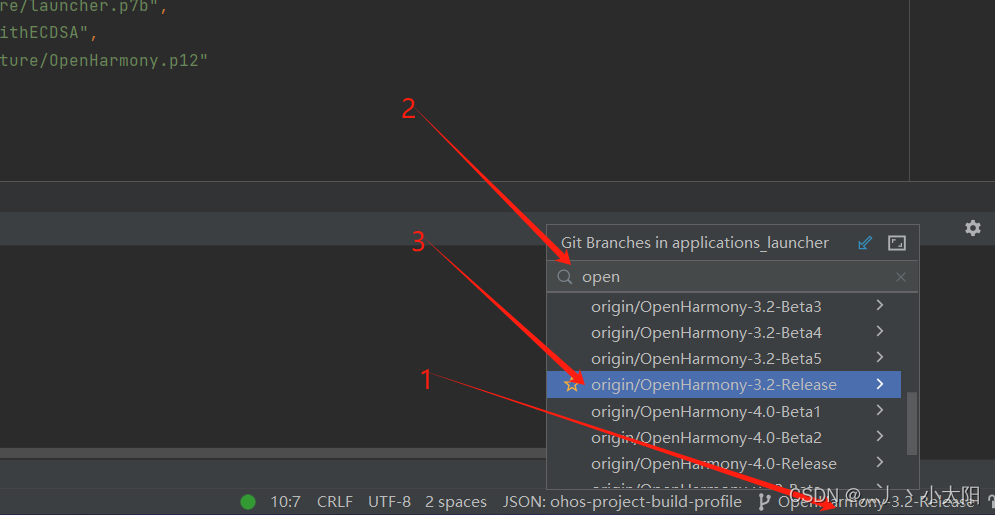Click Git Branches in applications_launcher title
The height and width of the screenshot is (515, 995).
695,243
